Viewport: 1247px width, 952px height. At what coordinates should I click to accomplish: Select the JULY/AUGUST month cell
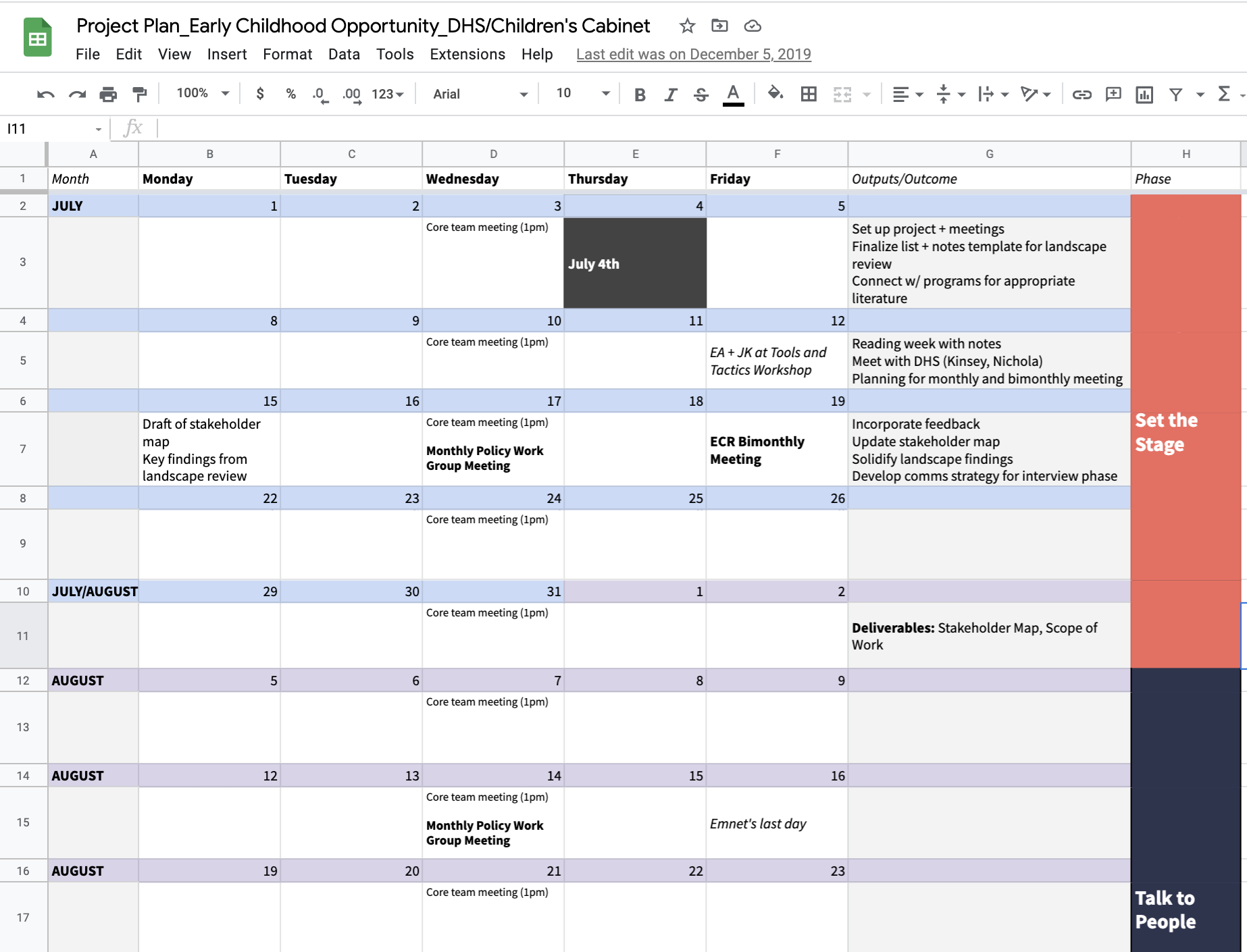pos(93,591)
